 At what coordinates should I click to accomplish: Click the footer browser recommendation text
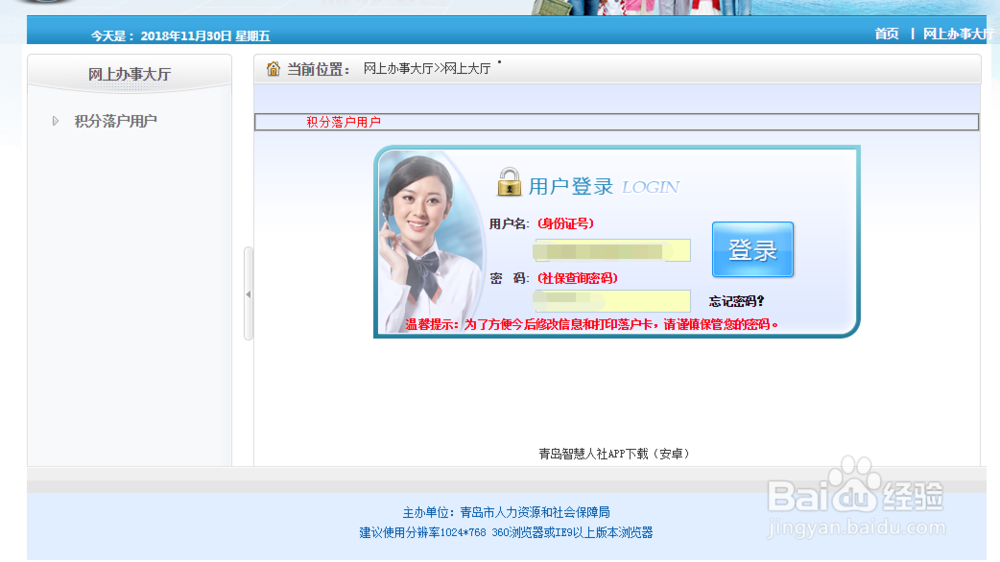[506, 533]
